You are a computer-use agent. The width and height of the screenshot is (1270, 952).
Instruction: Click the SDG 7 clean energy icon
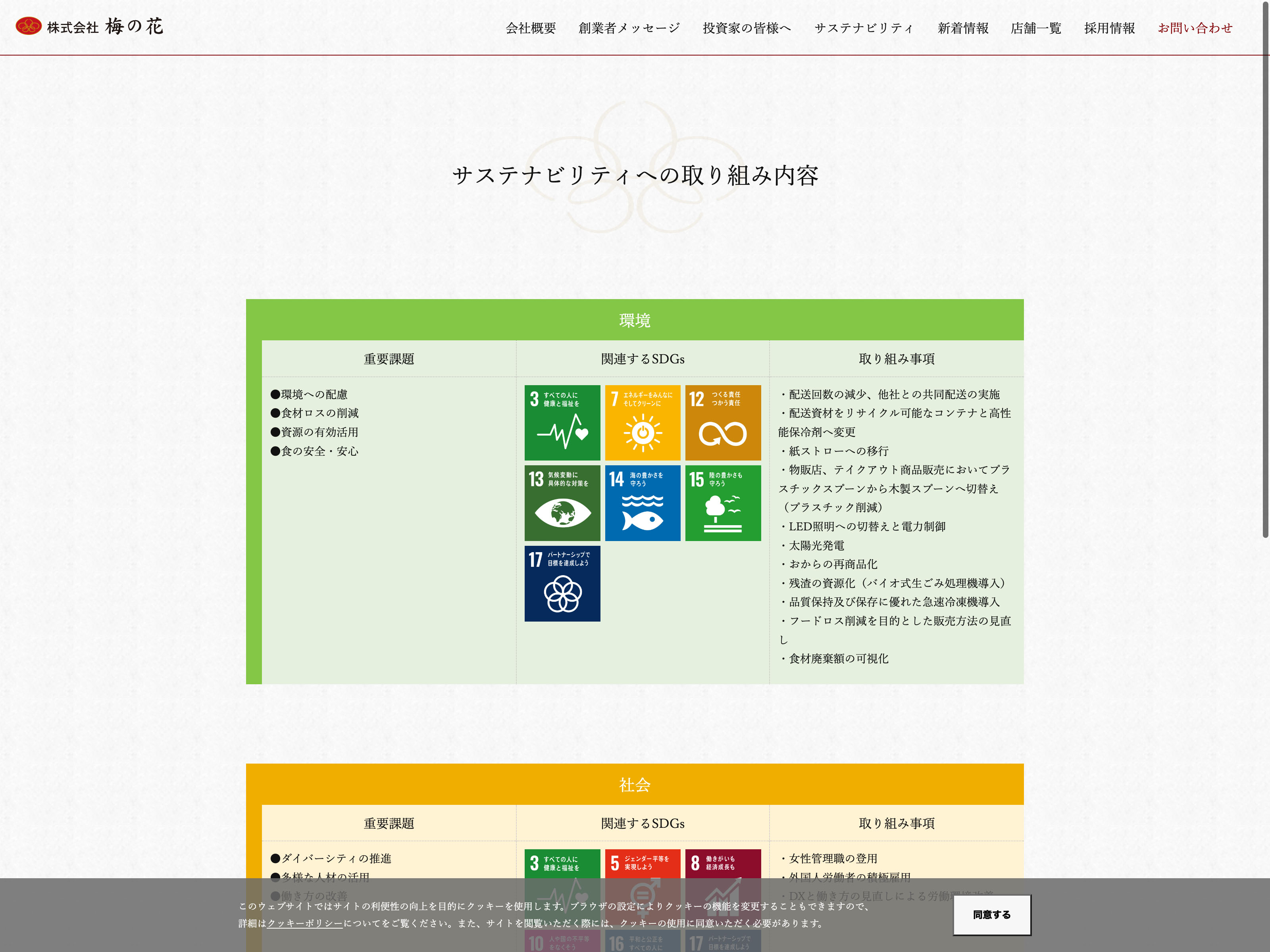click(643, 422)
